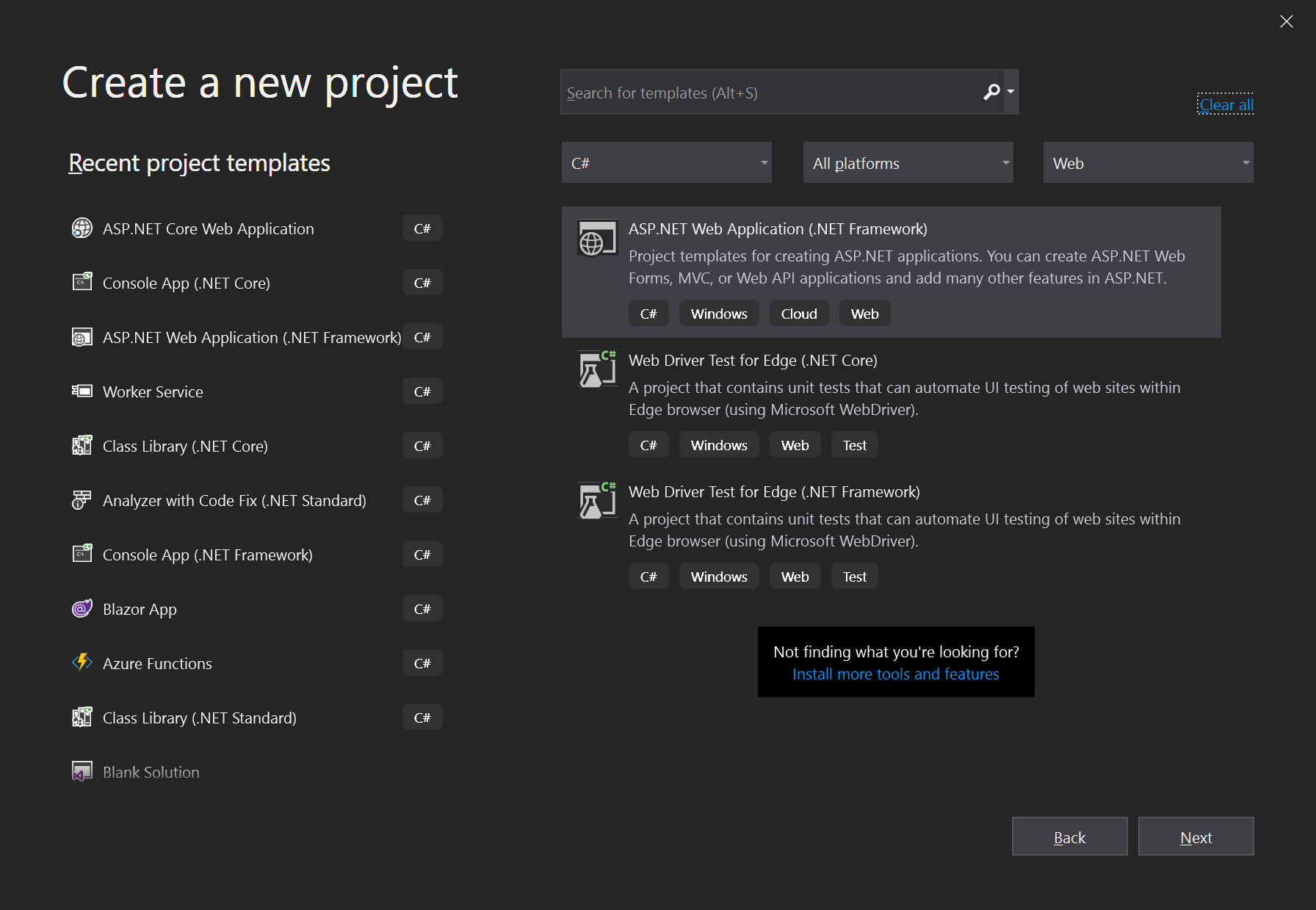Image resolution: width=1316 pixels, height=910 pixels.
Task: Click the Class Library (.NET Standard) icon
Action: pyautogui.click(x=82, y=717)
